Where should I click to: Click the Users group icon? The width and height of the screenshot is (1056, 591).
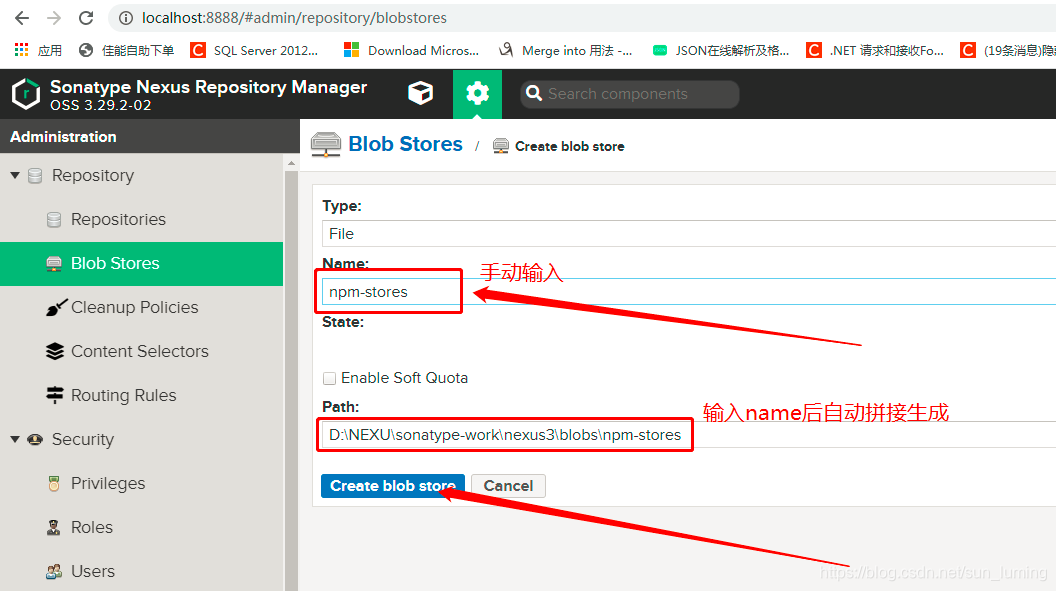click(54, 571)
